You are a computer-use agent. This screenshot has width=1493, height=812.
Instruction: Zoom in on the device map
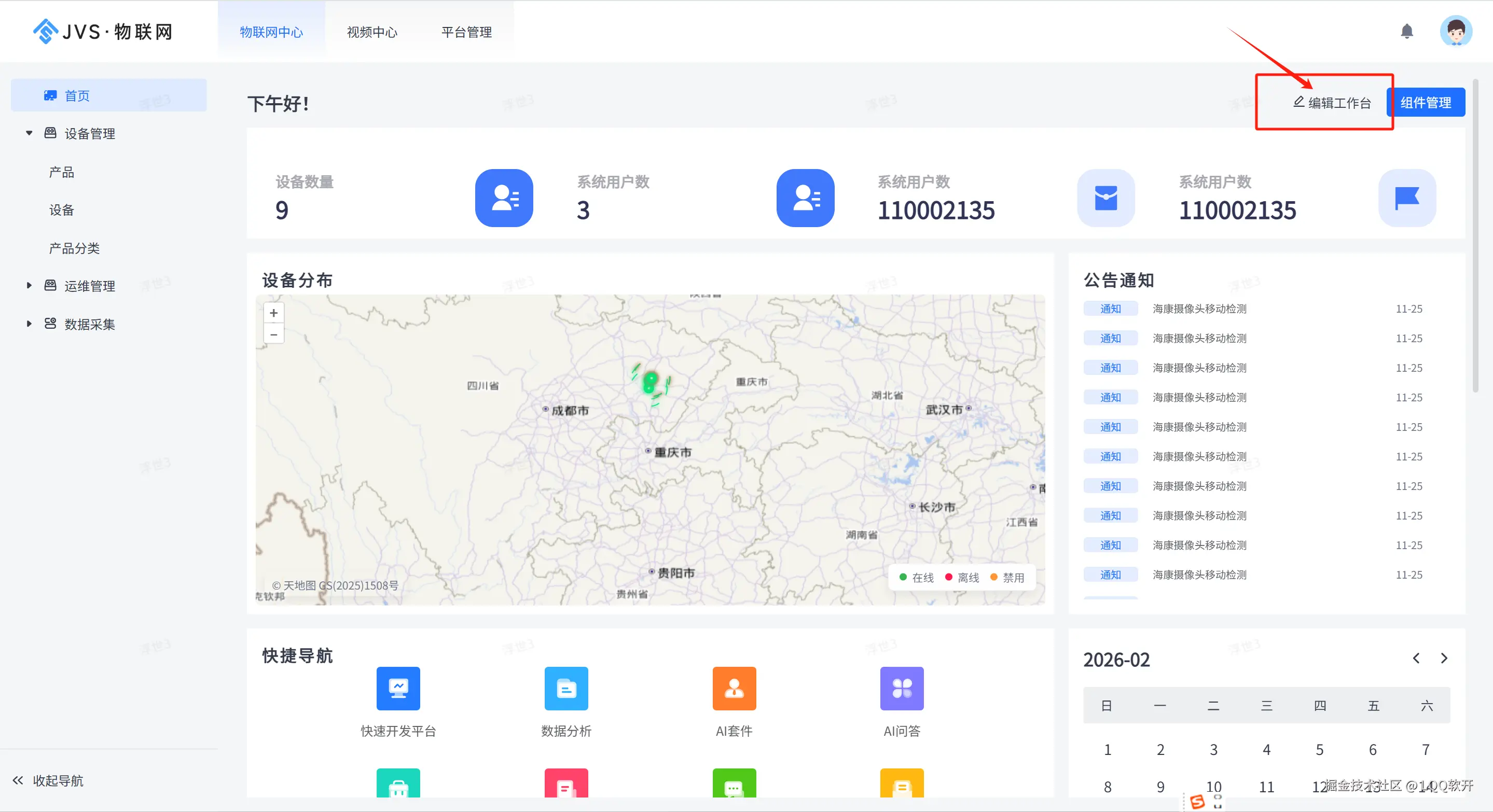[273, 313]
